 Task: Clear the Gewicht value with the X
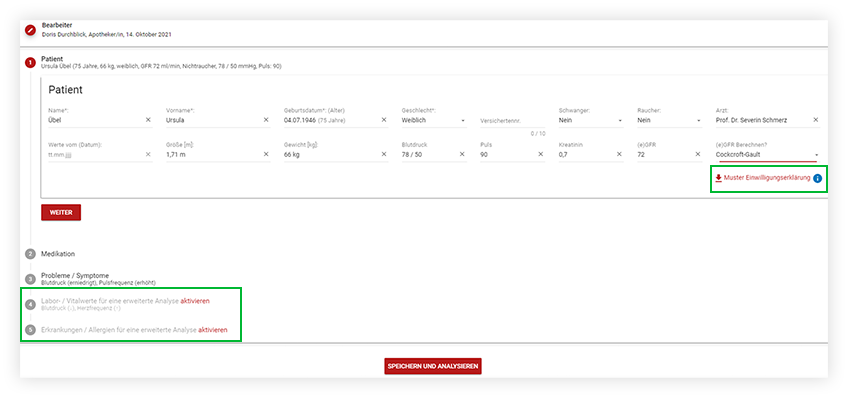pyautogui.click(x=384, y=155)
